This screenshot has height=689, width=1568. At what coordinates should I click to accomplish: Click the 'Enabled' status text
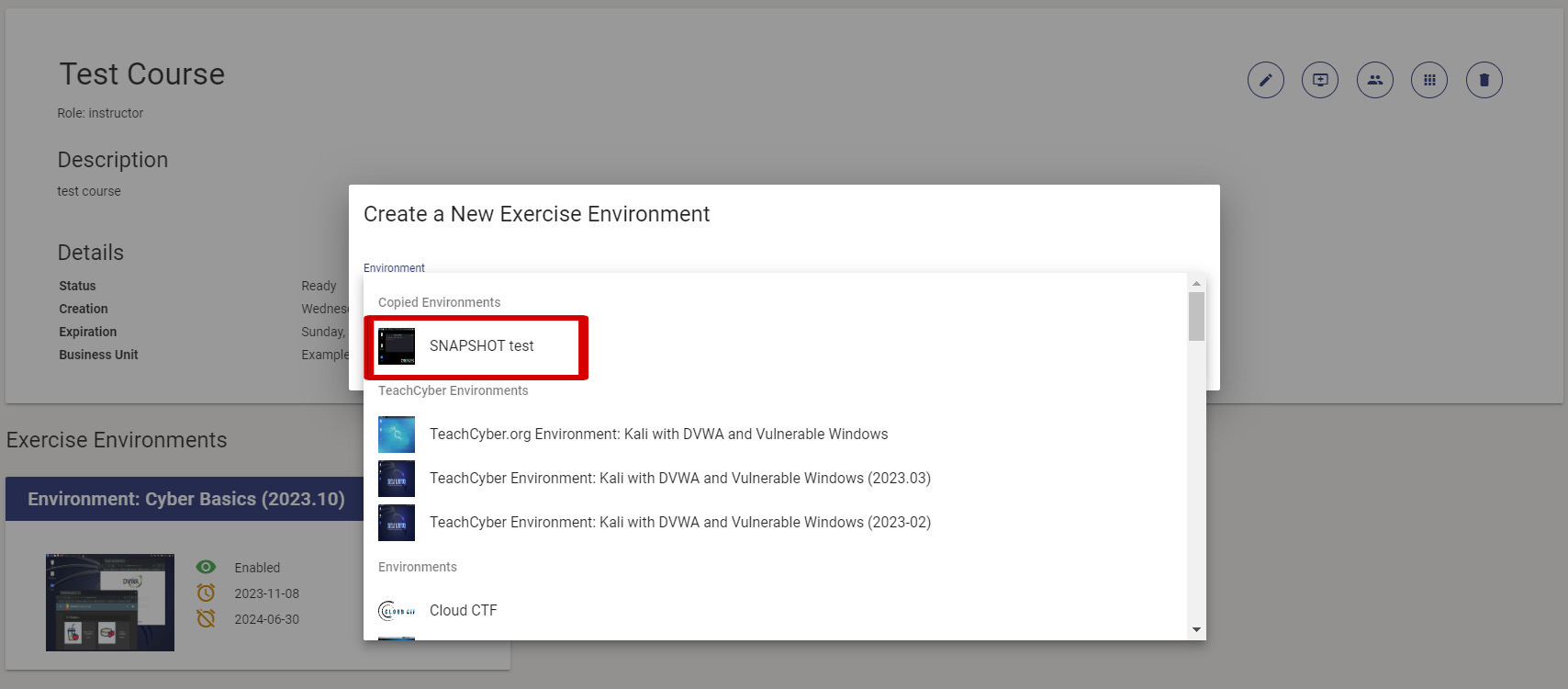tap(257, 568)
